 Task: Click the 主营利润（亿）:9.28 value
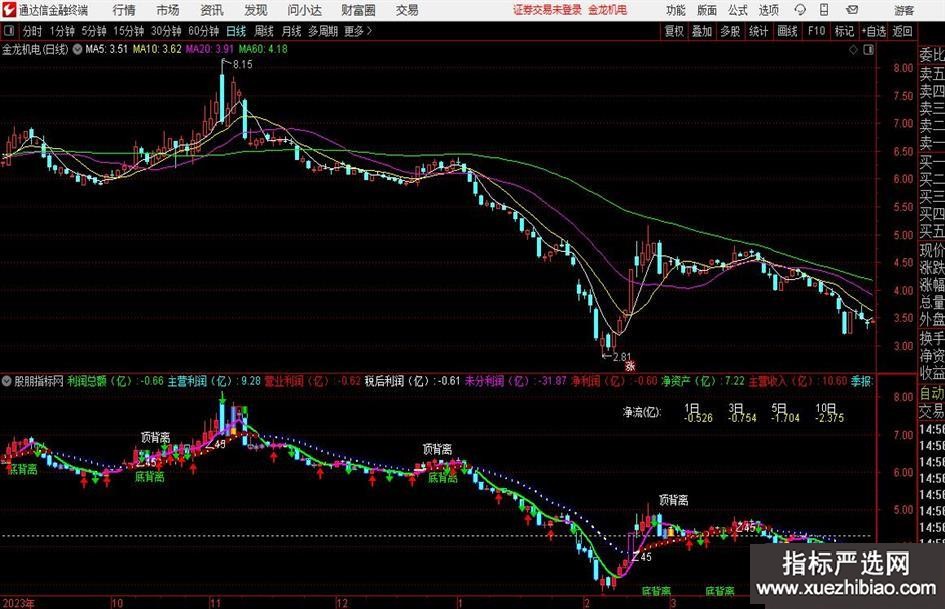coord(214,381)
